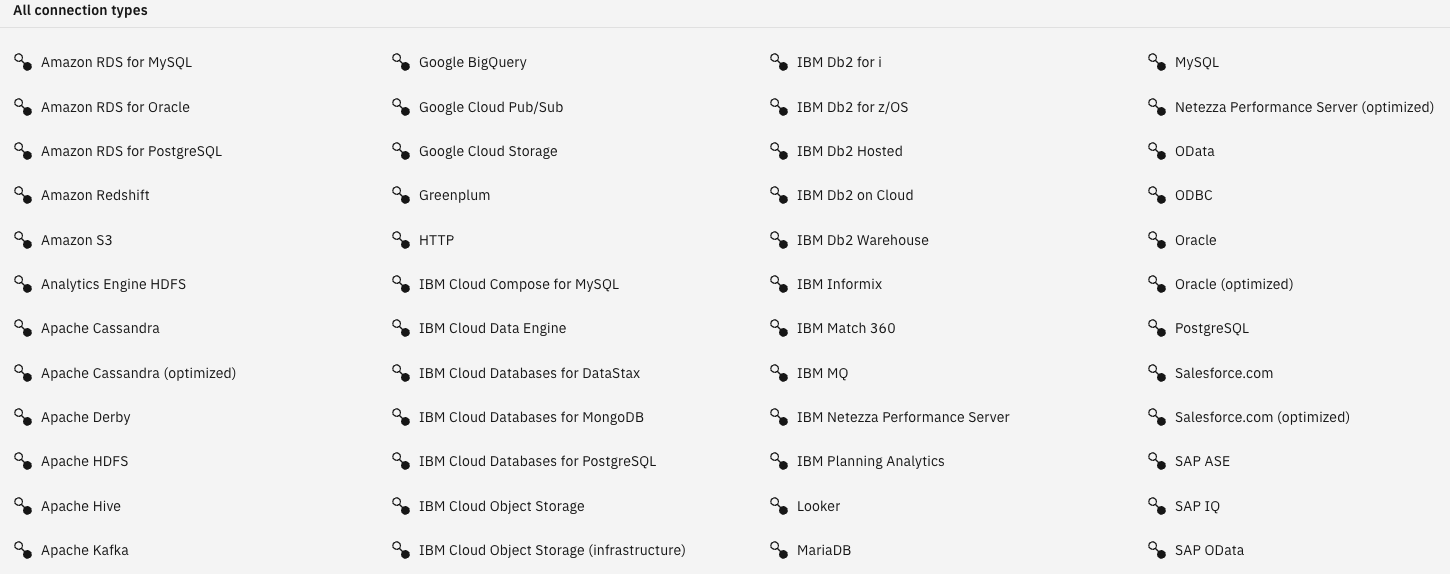Choose IBM Planning Analytics connection

pyautogui.click(x=870, y=461)
